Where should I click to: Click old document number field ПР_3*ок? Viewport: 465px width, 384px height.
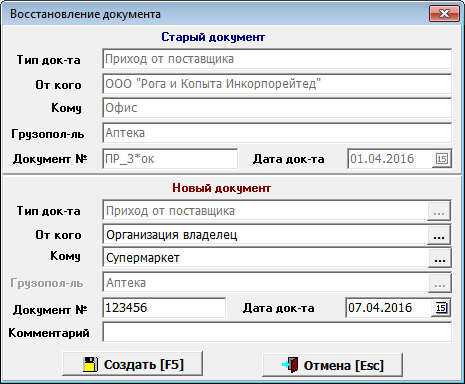click(170, 159)
